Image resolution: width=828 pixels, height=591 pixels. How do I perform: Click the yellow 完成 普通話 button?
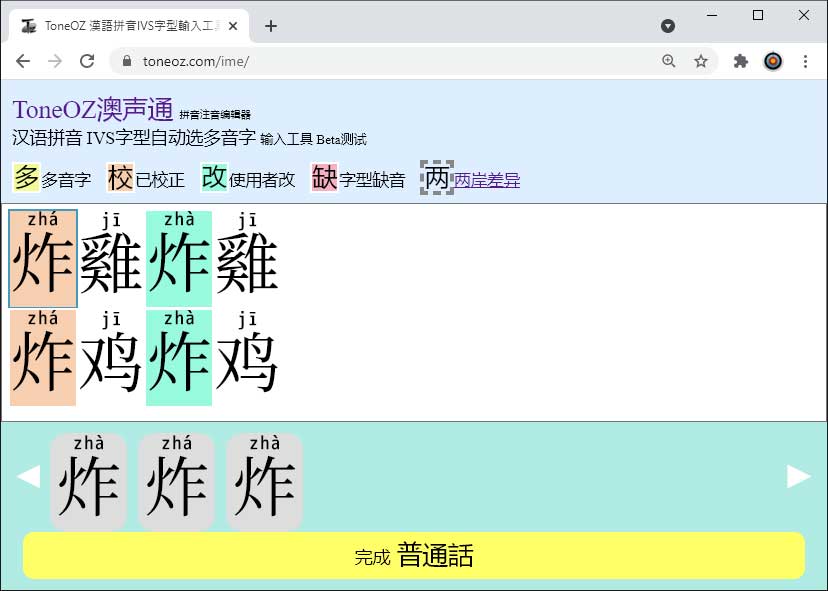click(414, 556)
